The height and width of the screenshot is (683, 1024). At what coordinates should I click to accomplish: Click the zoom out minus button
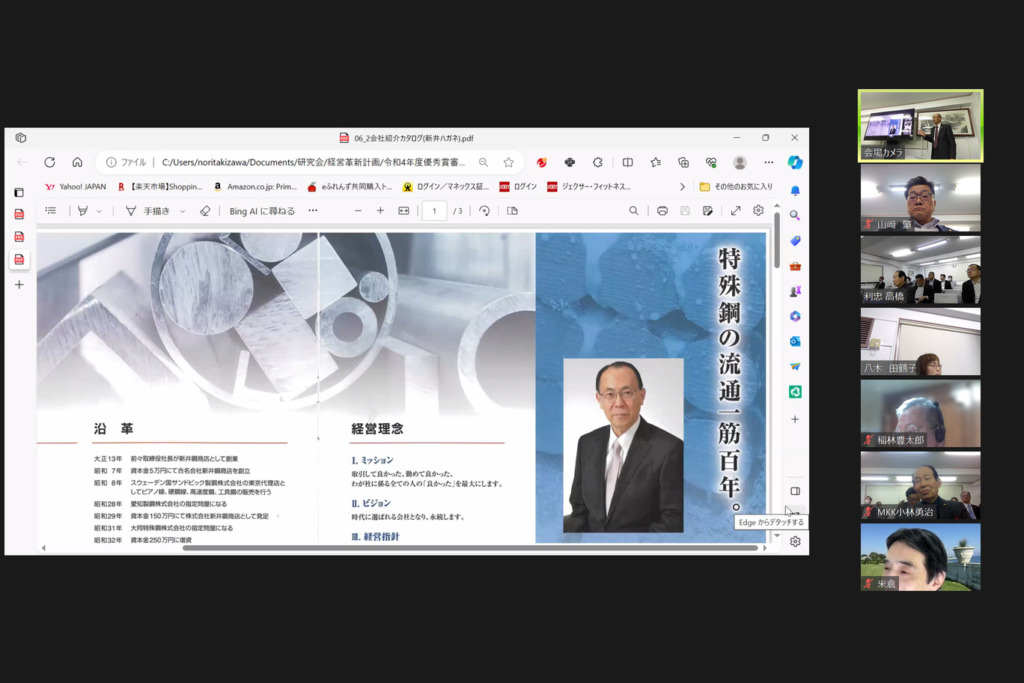click(358, 211)
